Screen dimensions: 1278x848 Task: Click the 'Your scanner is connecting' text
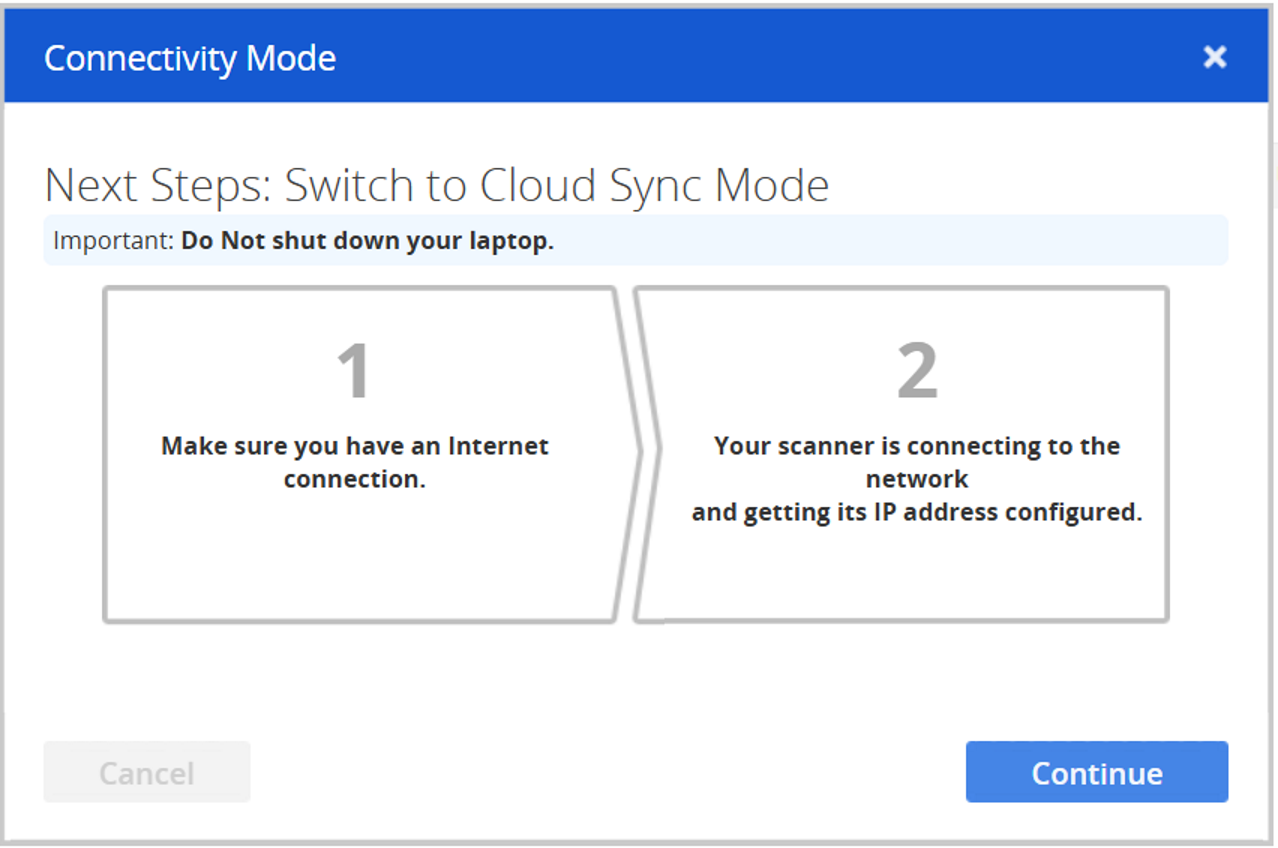pos(916,446)
